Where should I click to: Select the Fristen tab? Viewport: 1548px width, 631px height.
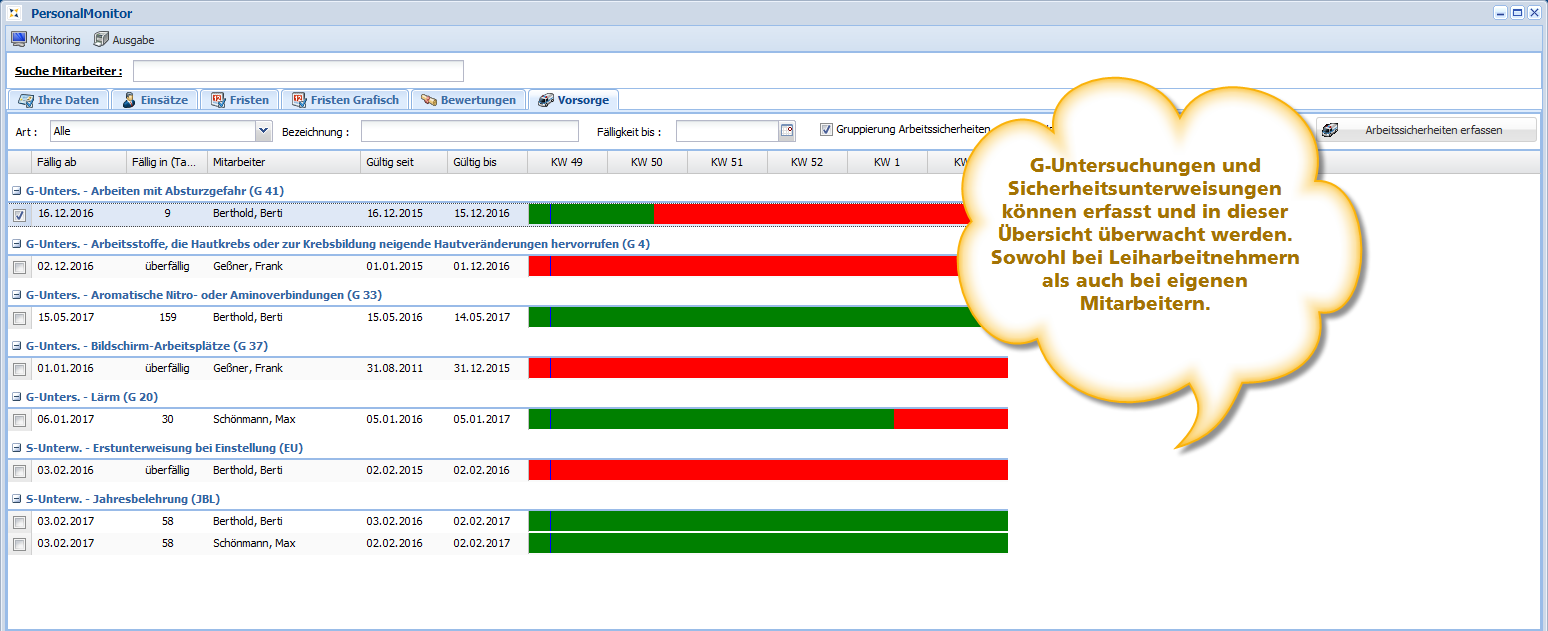click(239, 100)
